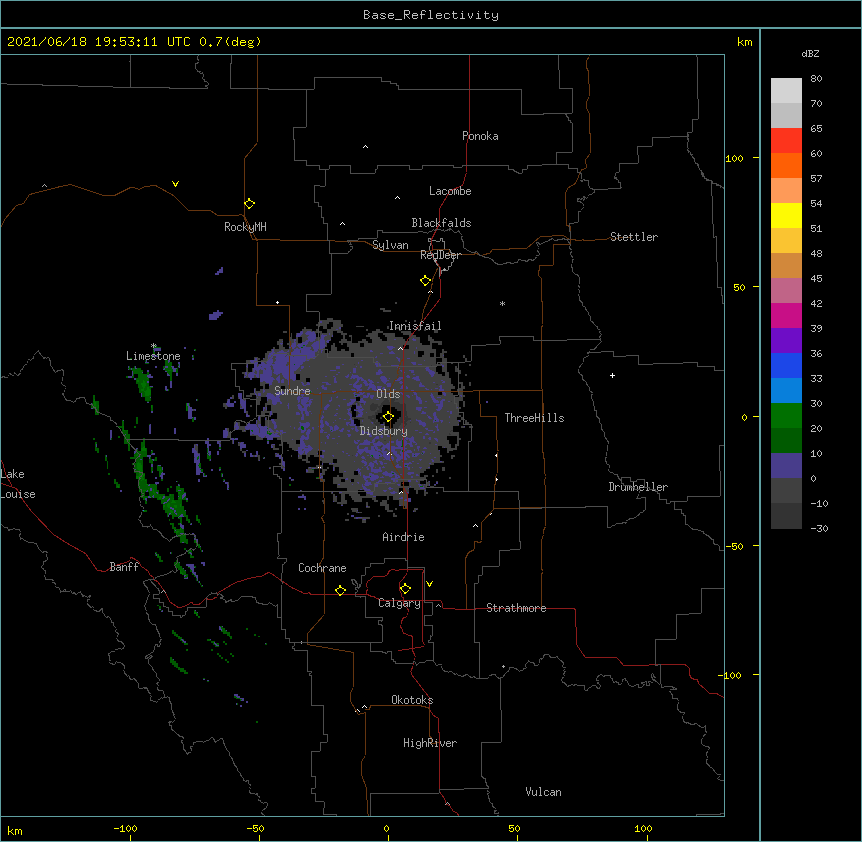Click the Sundre town label

(292, 391)
